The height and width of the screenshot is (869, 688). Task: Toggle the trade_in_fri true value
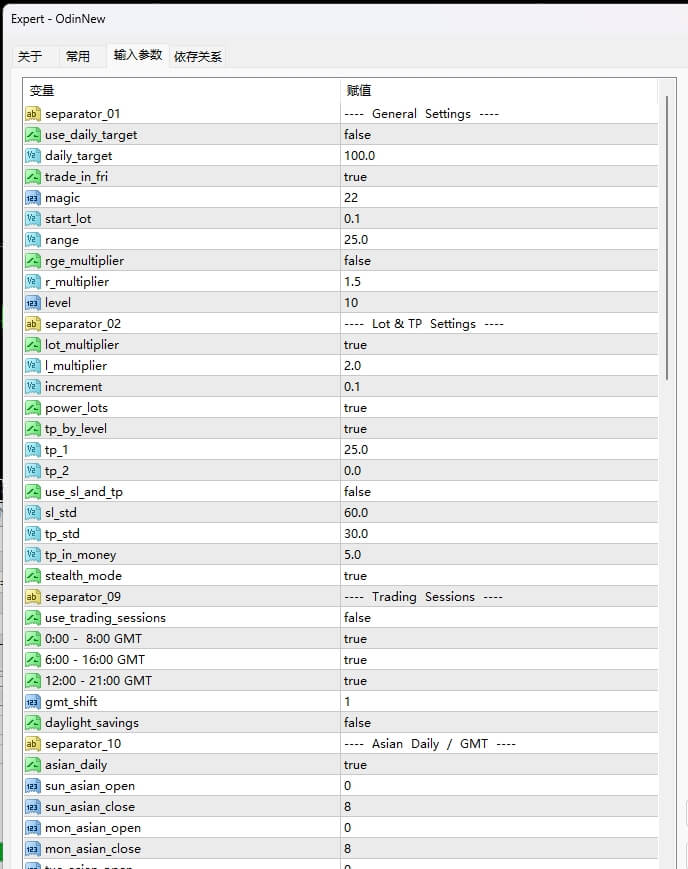tap(356, 177)
